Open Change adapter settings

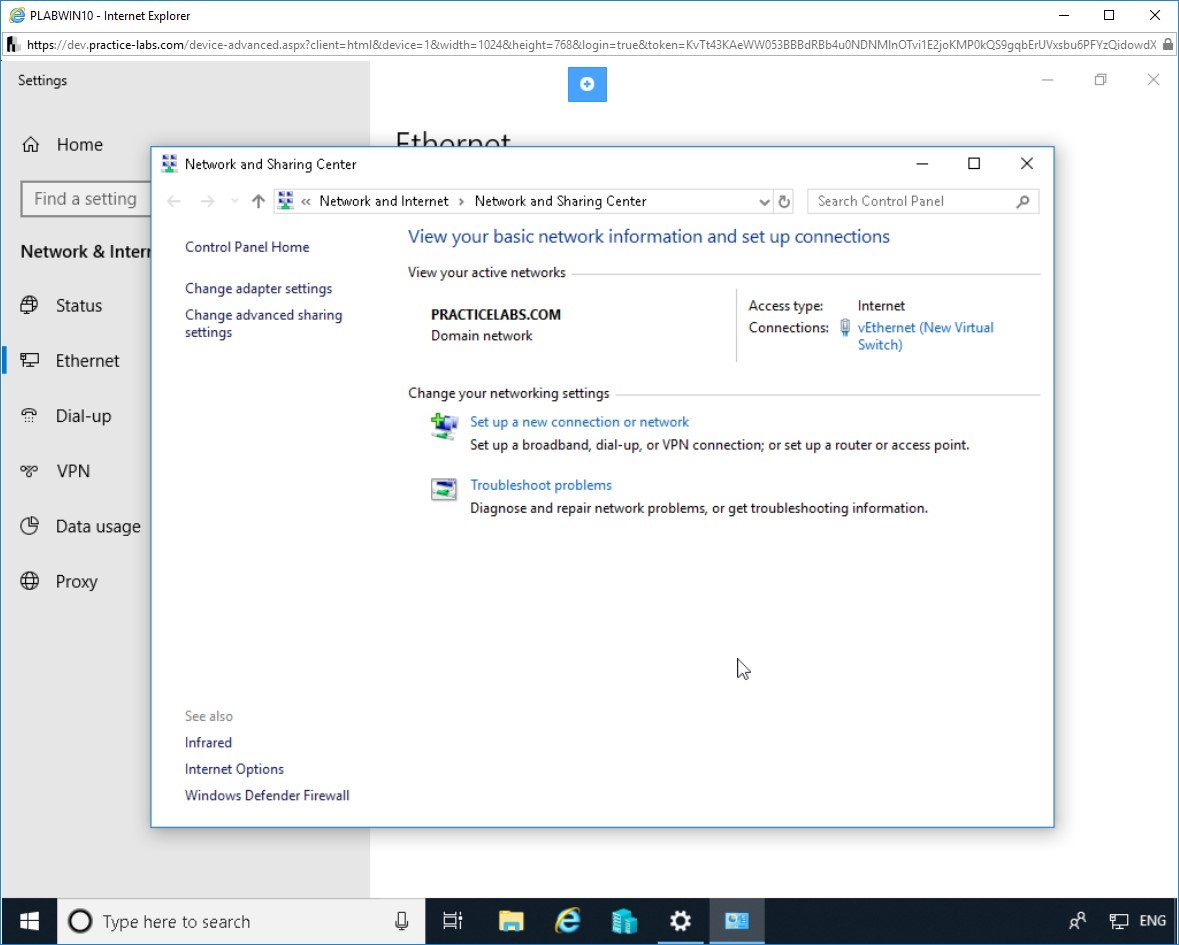click(258, 289)
